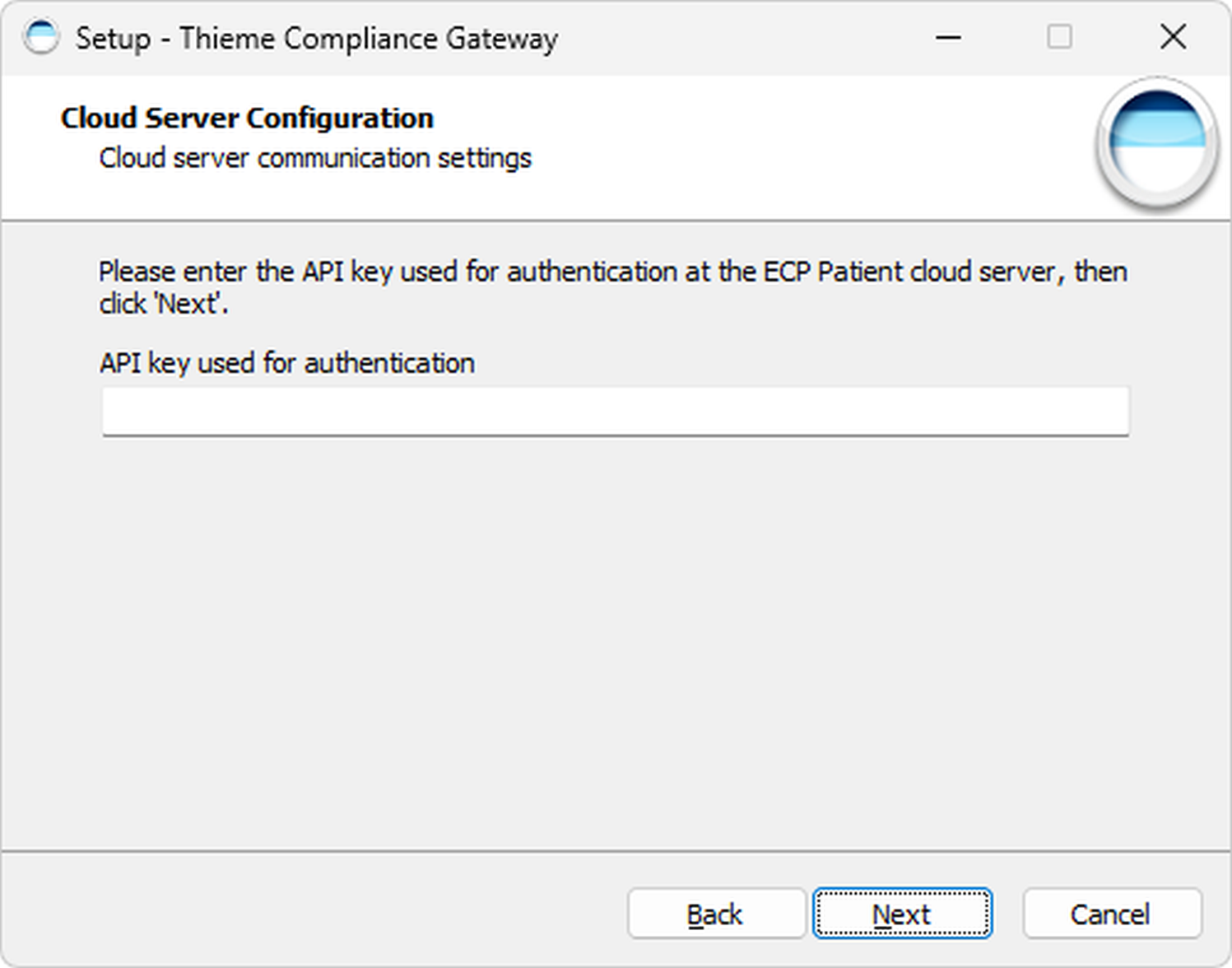Click the setup icon in the title bar
The image size is (1232, 968).
(41, 38)
